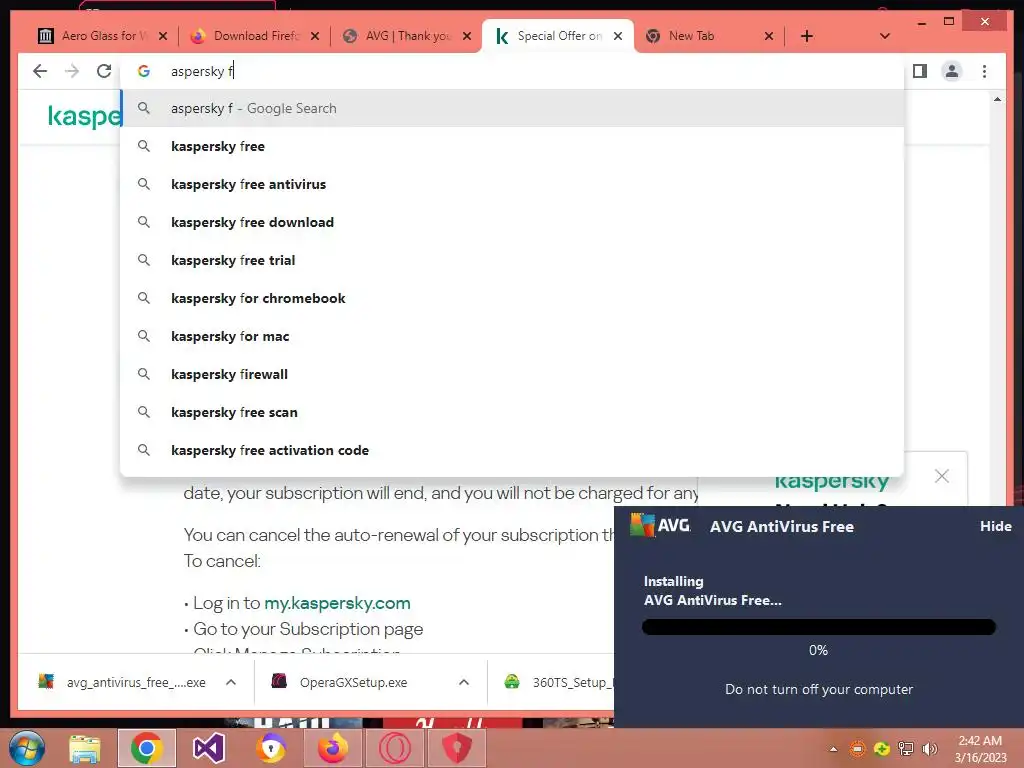
Task: Close the Download Firefox tab
Action: point(315,36)
